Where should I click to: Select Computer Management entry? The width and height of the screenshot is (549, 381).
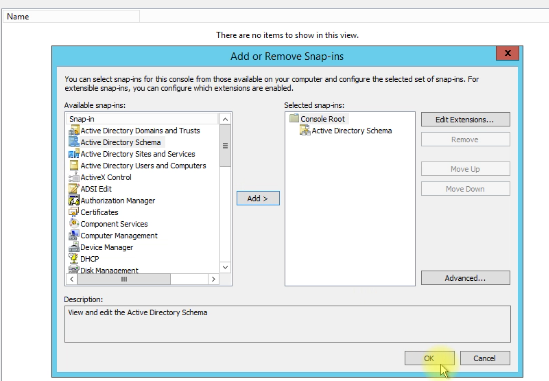click(x=119, y=236)
